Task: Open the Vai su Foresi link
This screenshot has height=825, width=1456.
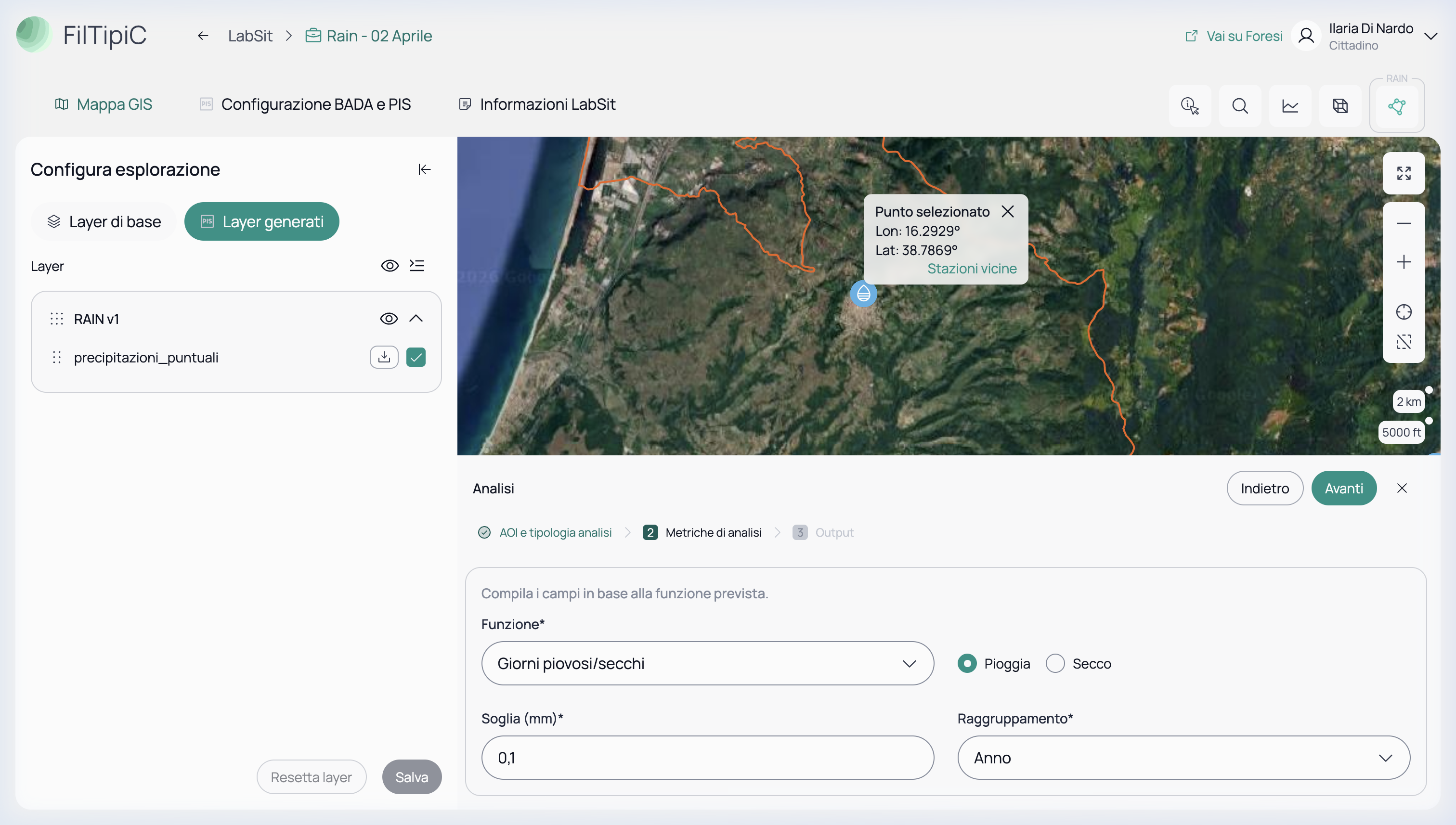Action: click(1234, 36)
